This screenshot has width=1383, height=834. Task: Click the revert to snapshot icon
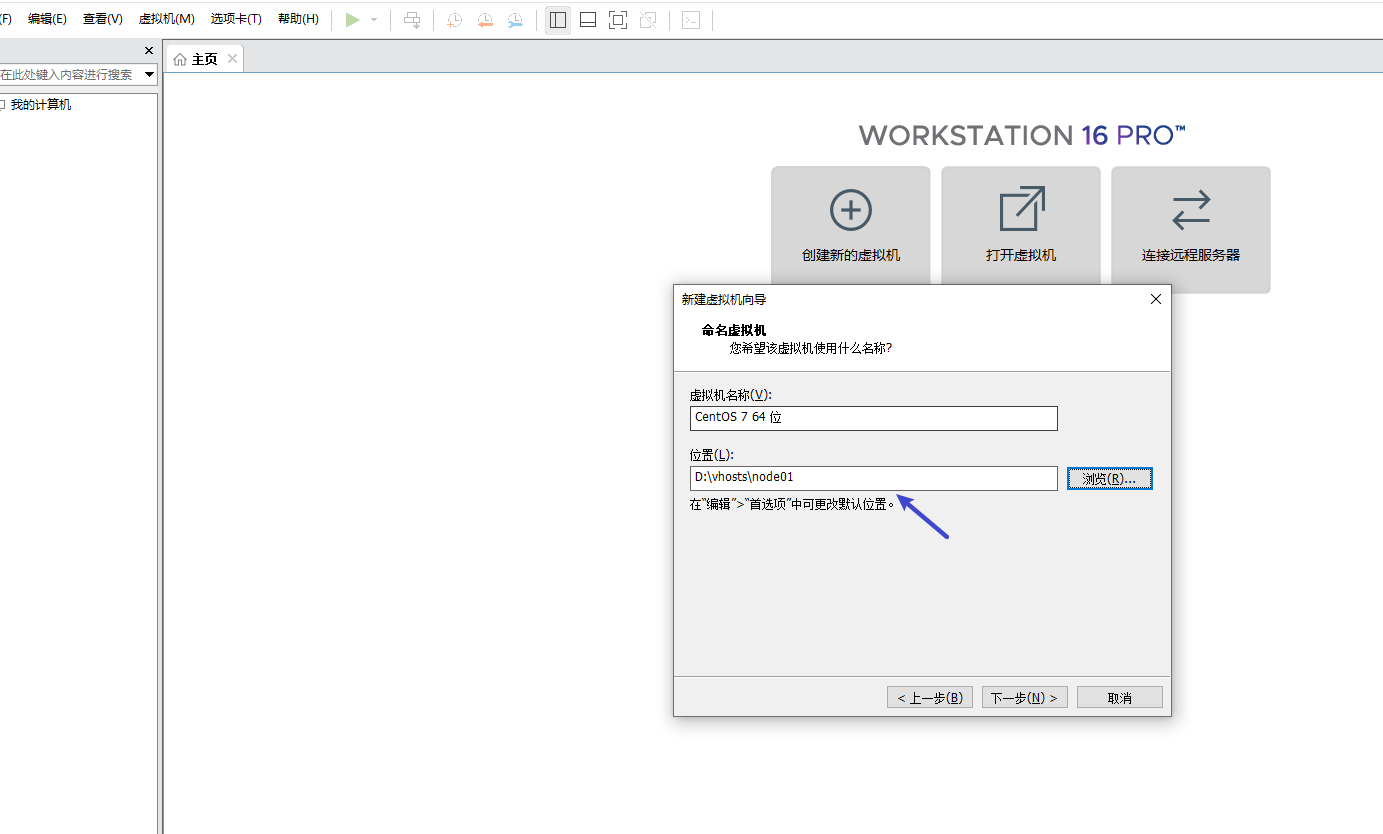tap(485, 20)
